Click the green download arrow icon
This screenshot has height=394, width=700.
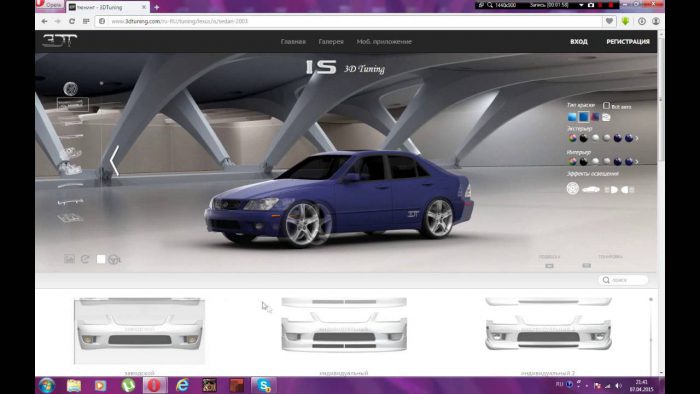(x=625, y=21)
